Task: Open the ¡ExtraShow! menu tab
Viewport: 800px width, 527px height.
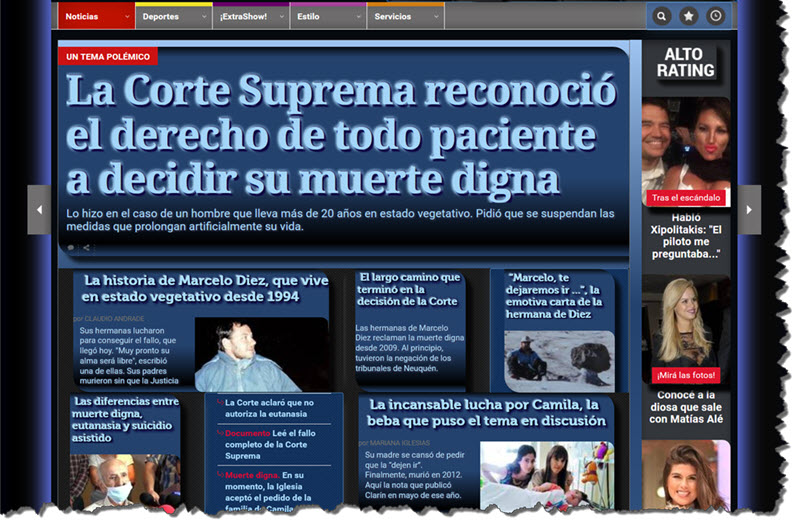Action: pos(251,16)
